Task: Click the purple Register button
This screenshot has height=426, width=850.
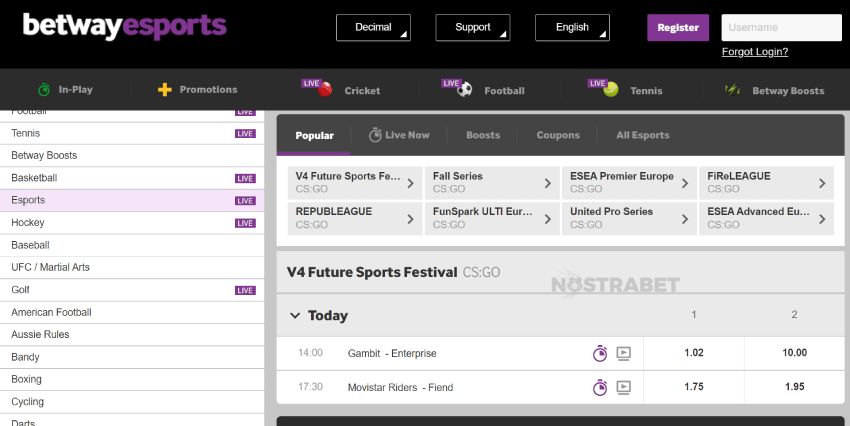Action: pyautogui.click(x=678, y=28)
